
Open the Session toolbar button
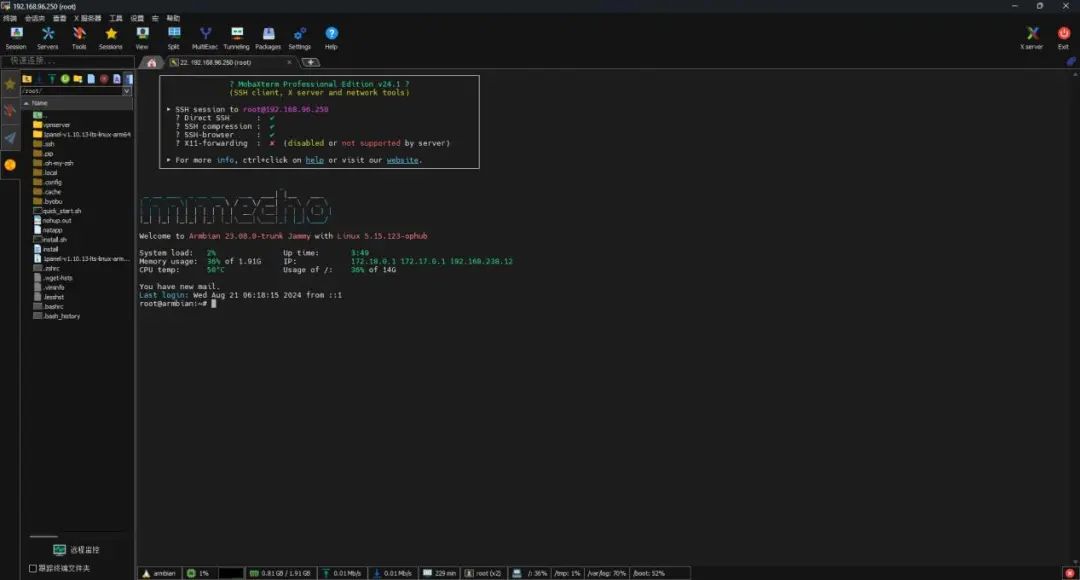pos(16,38)
